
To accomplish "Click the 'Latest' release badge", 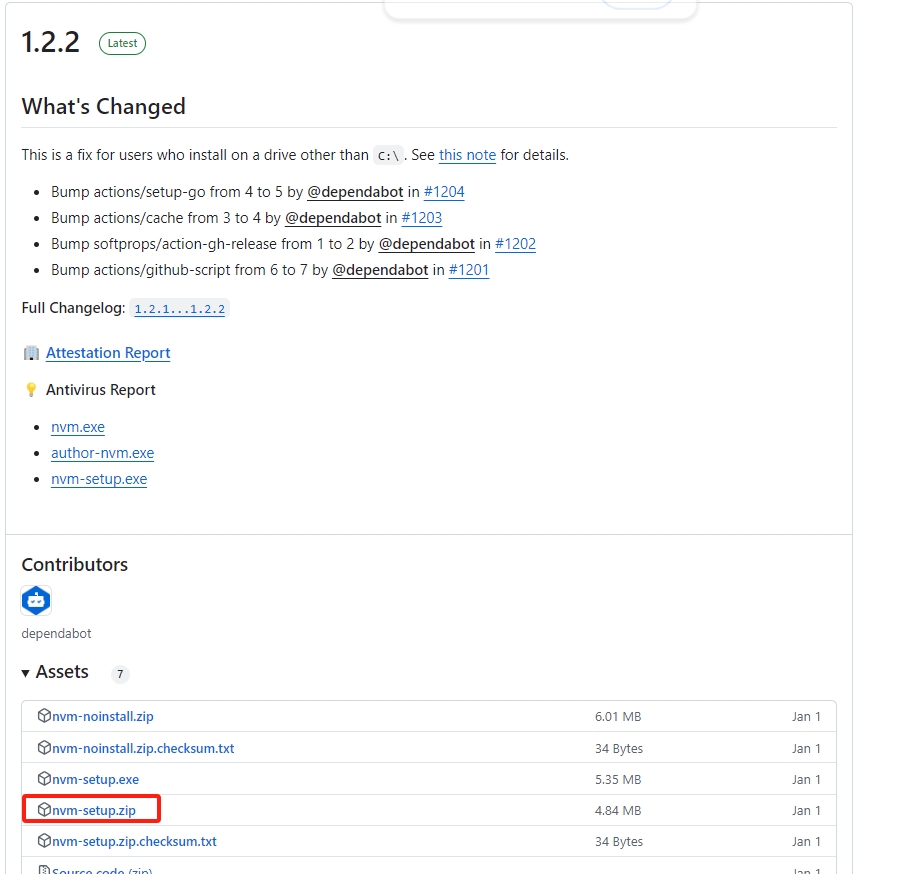I will [x=122, y=43].
